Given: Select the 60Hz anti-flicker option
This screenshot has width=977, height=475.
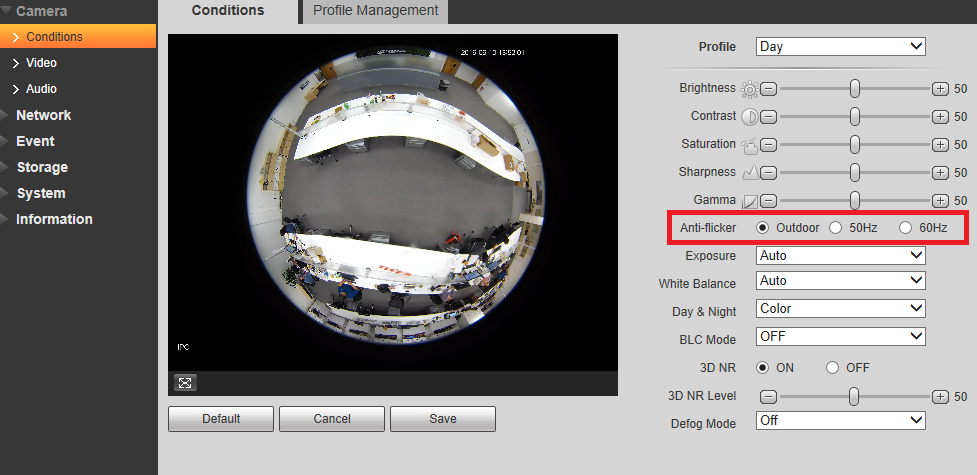Looking at the screenshot, I should tap(905, 228).
